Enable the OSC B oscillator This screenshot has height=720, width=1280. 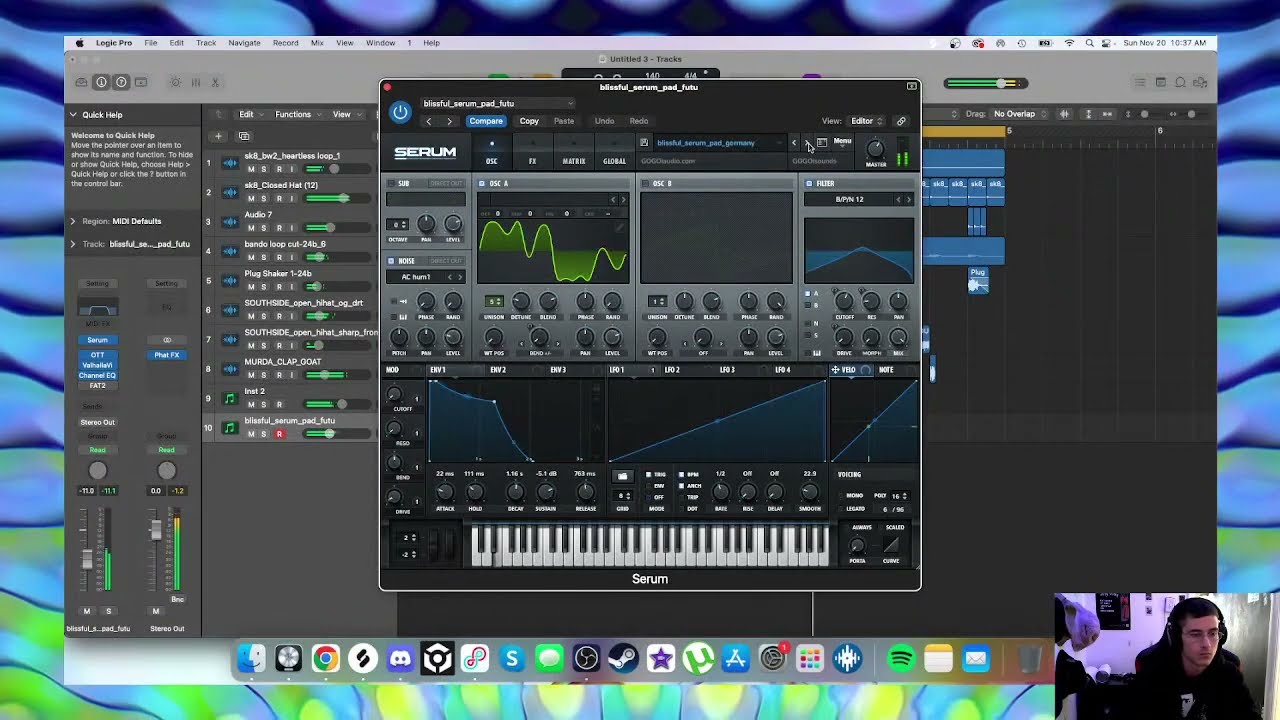tap(645, 184)
